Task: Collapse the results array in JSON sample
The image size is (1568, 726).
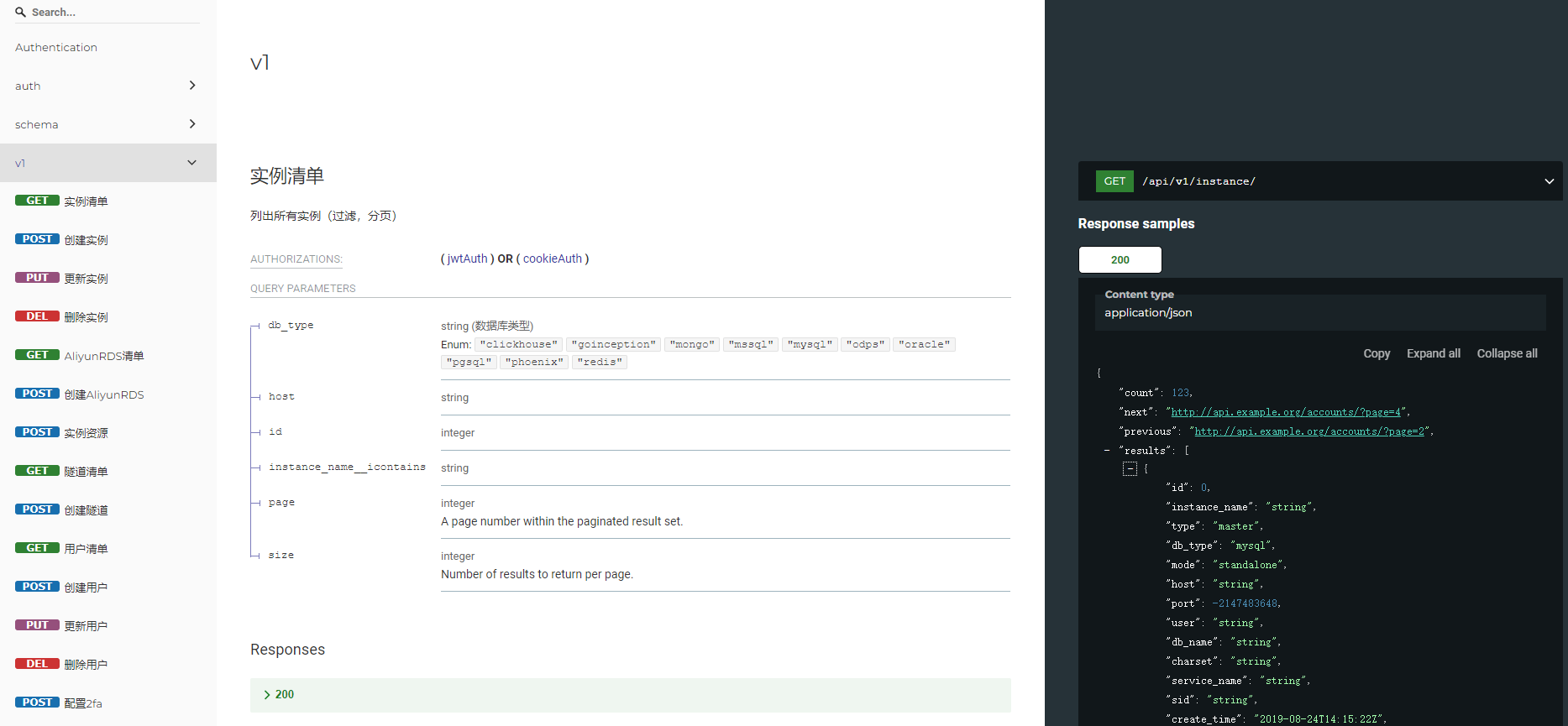Action: [x=1107, y=451]
